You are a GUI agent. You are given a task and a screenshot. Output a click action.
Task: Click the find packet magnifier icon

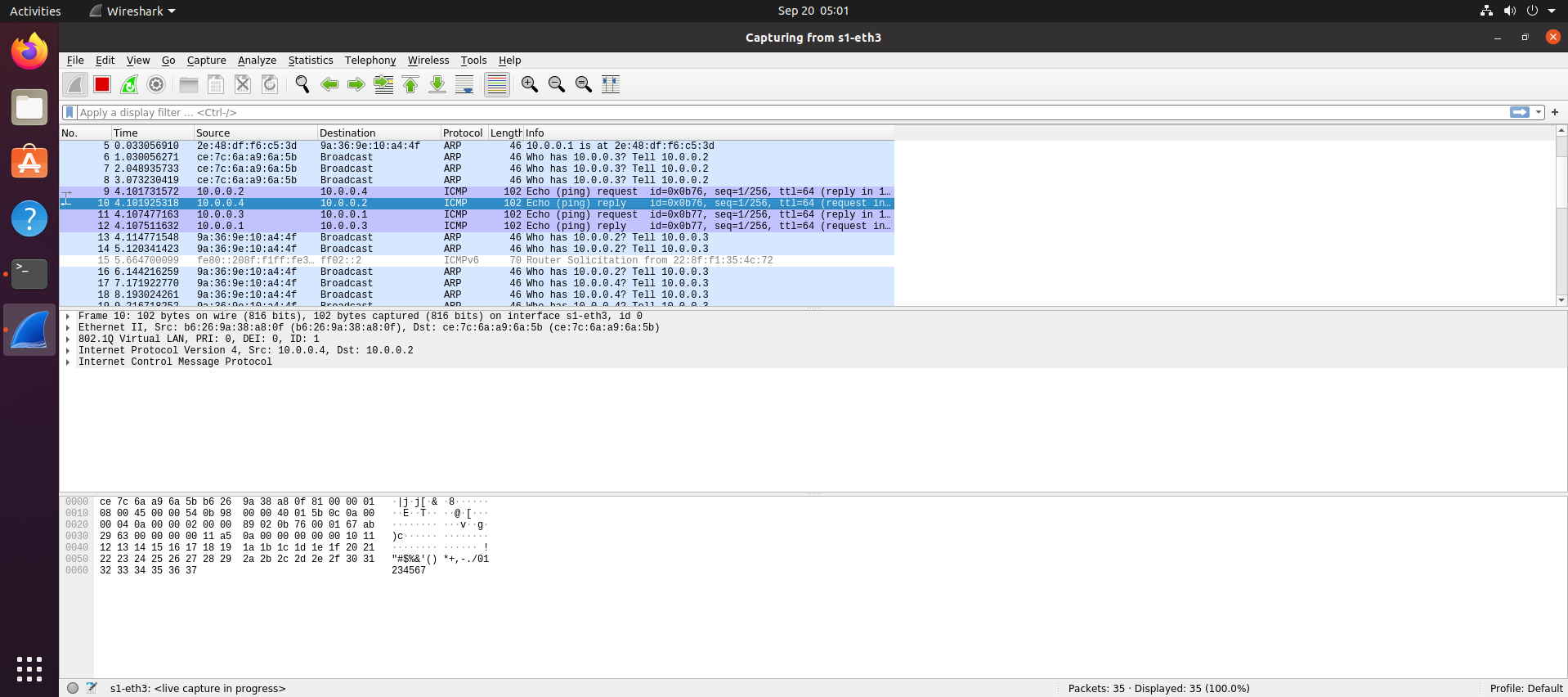click(302, 84)
